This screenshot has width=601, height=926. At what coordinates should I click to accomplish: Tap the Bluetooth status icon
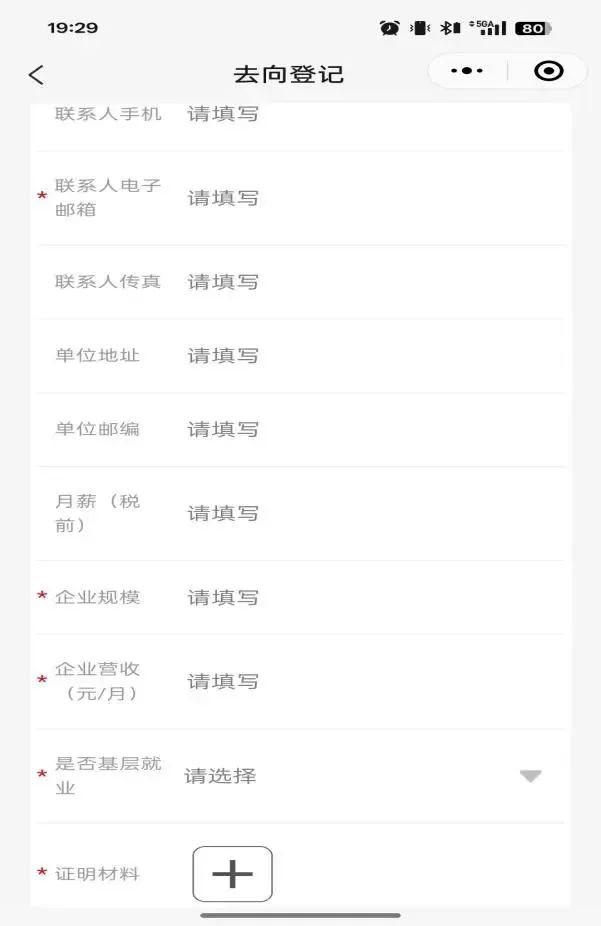[x=450, y=28]
